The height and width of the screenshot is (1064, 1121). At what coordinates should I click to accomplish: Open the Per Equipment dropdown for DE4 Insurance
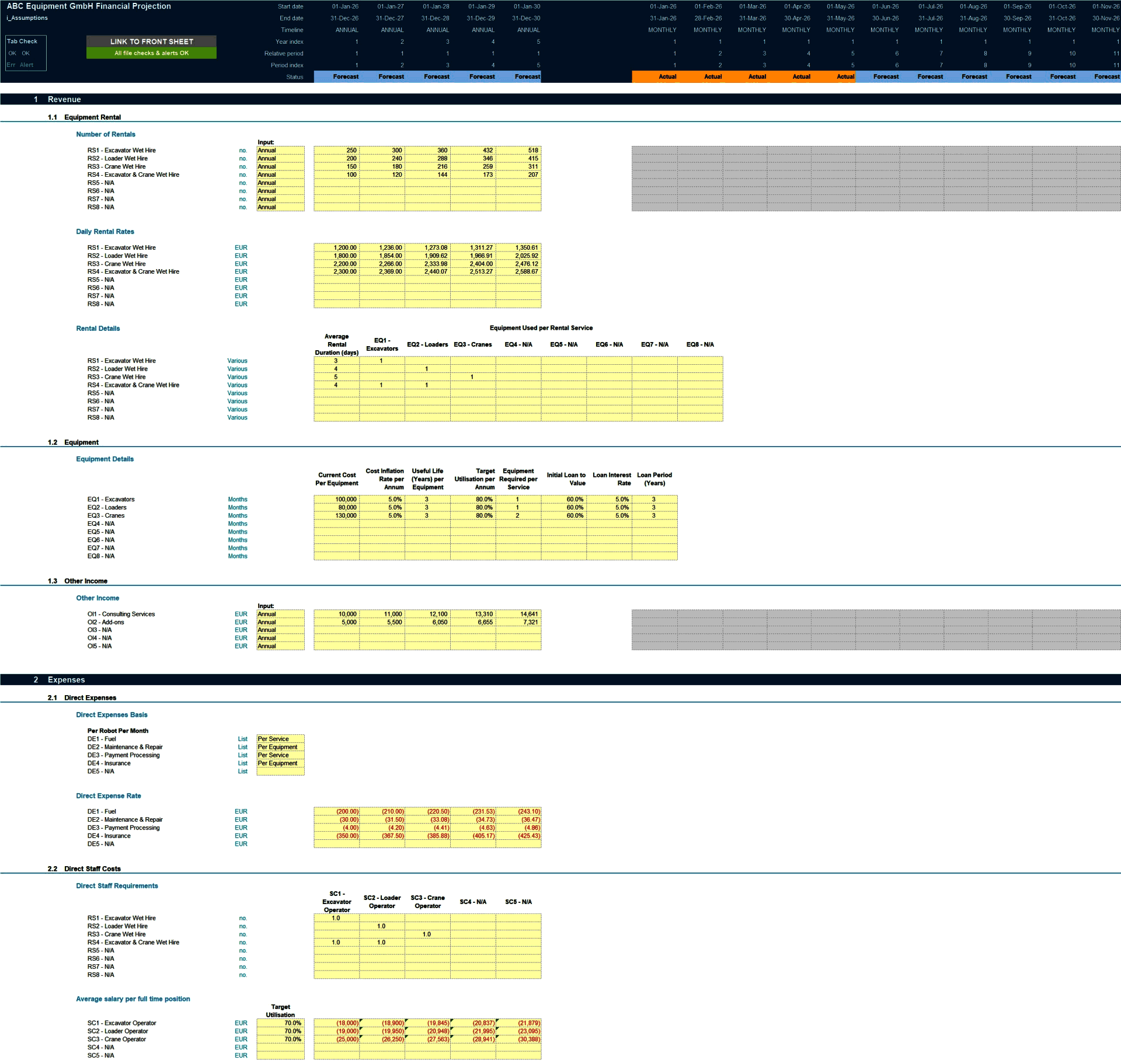280,763
